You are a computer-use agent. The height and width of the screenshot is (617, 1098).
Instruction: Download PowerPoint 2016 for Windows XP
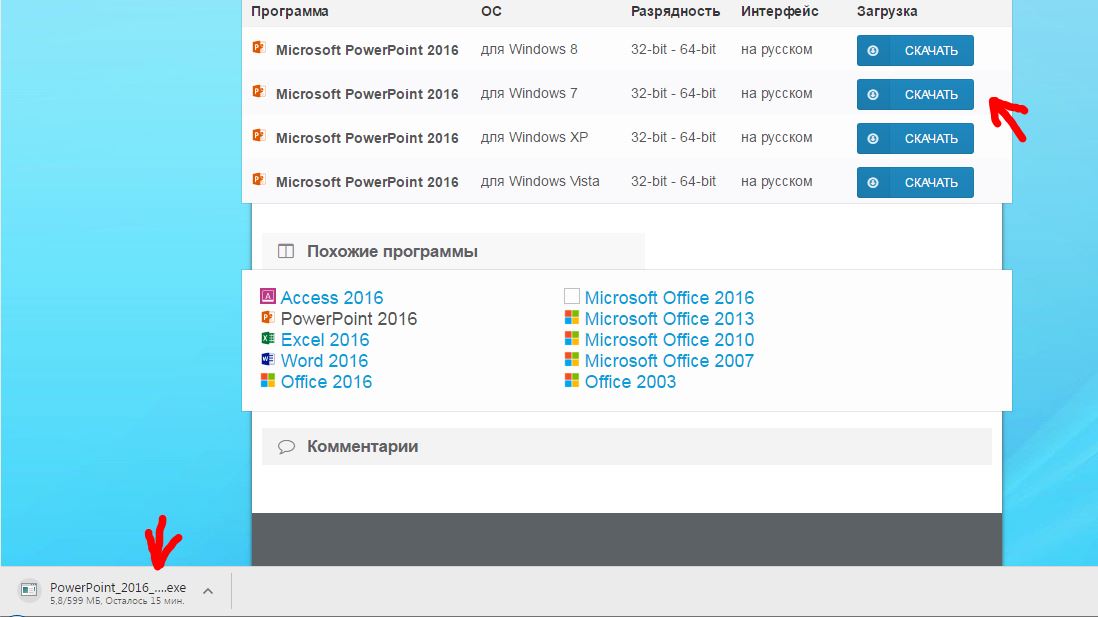click(x=915, y=139)
